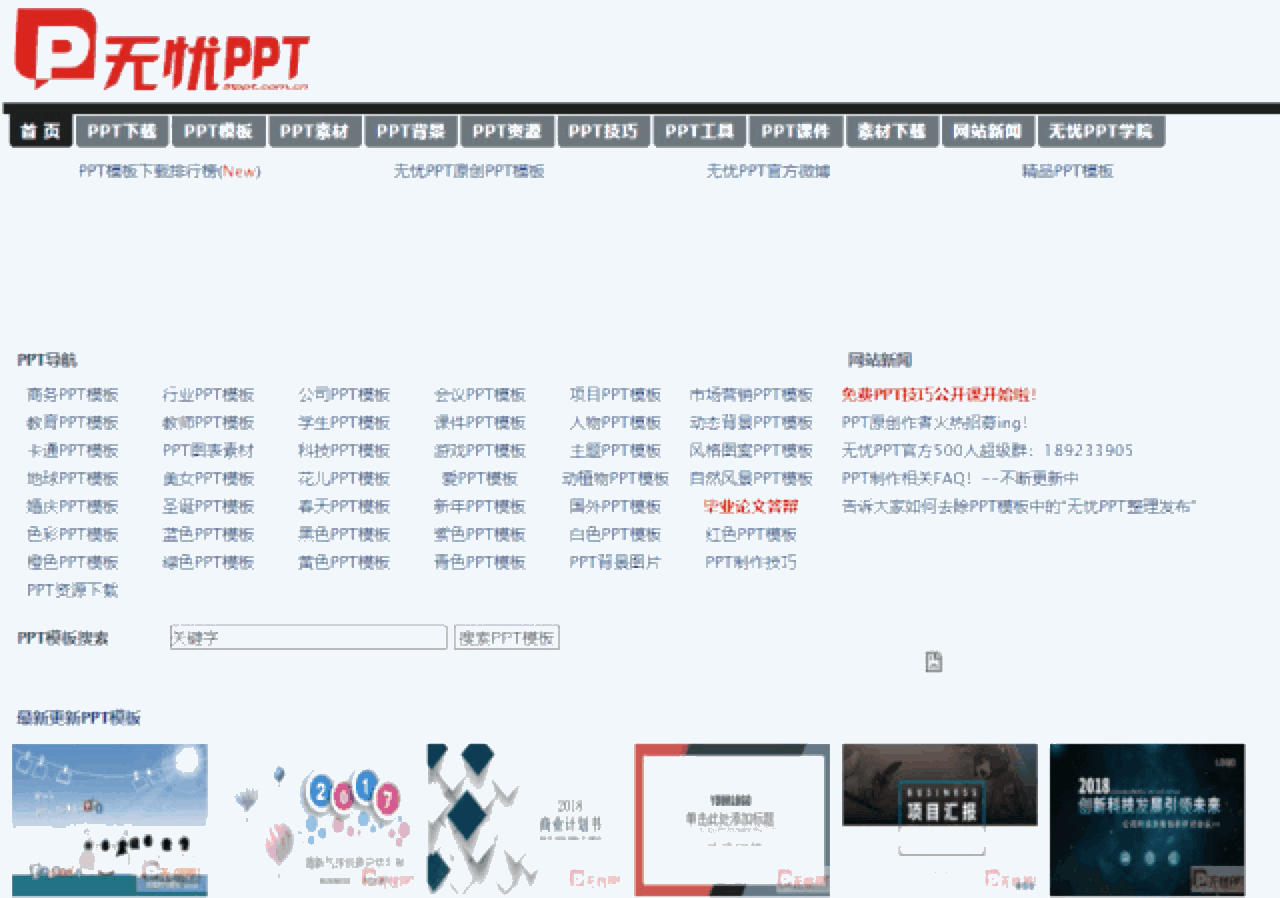Open the 素材下载 navigation tab
1280x898 pixels.
point(892,131)
